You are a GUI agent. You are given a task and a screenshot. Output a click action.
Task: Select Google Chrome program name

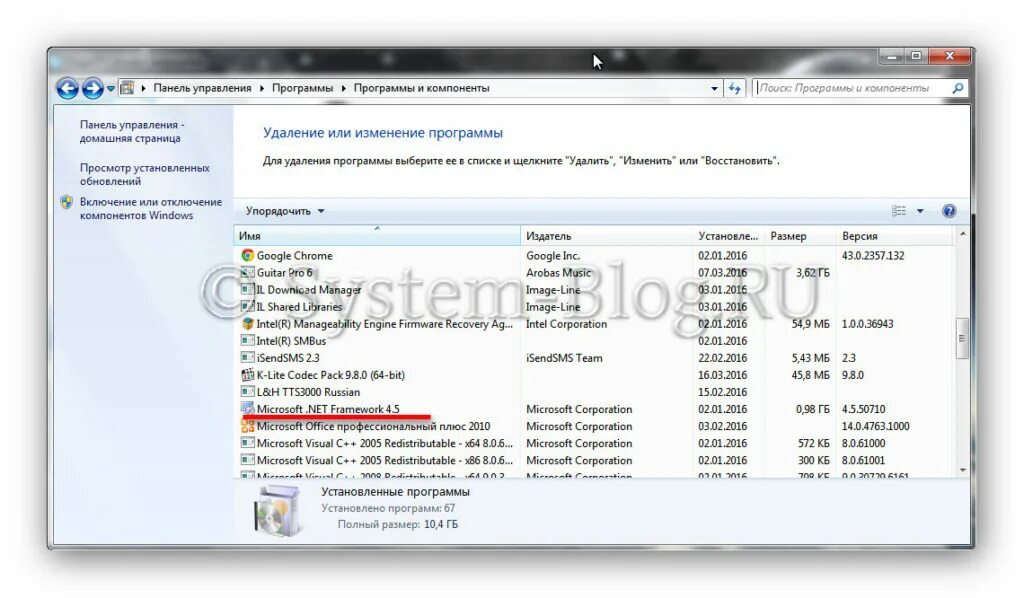[295, 255]
